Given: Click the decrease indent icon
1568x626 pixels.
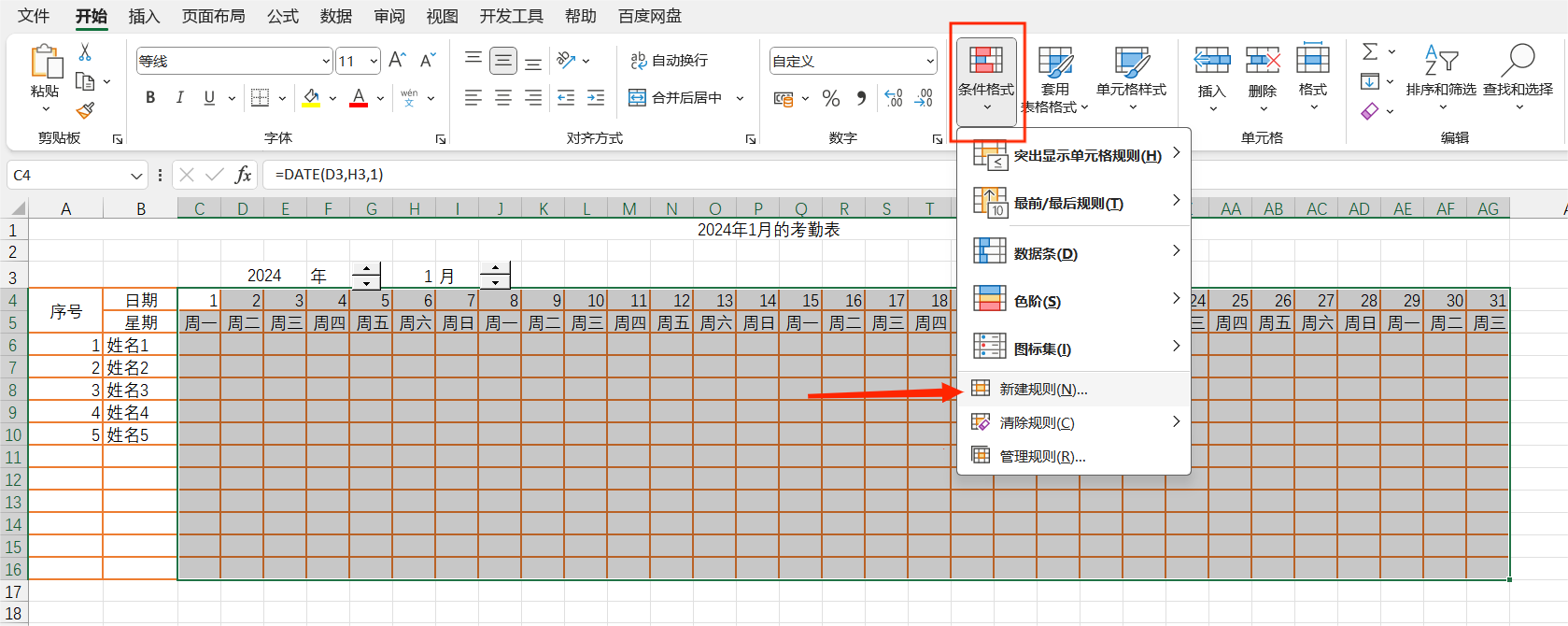Looking at the screenshot, I should [x=566, y=97].
